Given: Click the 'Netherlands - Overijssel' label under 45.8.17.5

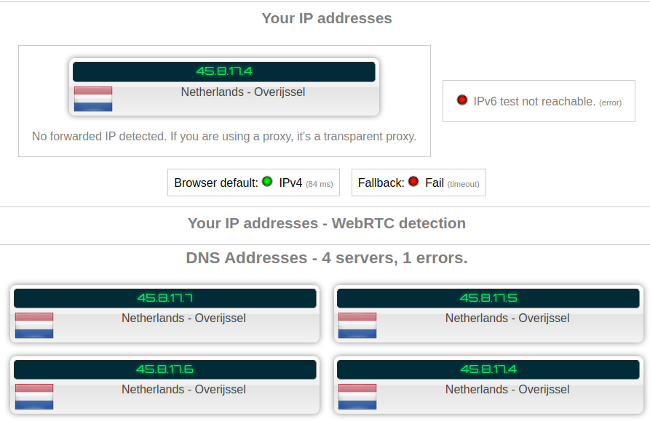Looking at the screenshot, I should click(507, 318).
